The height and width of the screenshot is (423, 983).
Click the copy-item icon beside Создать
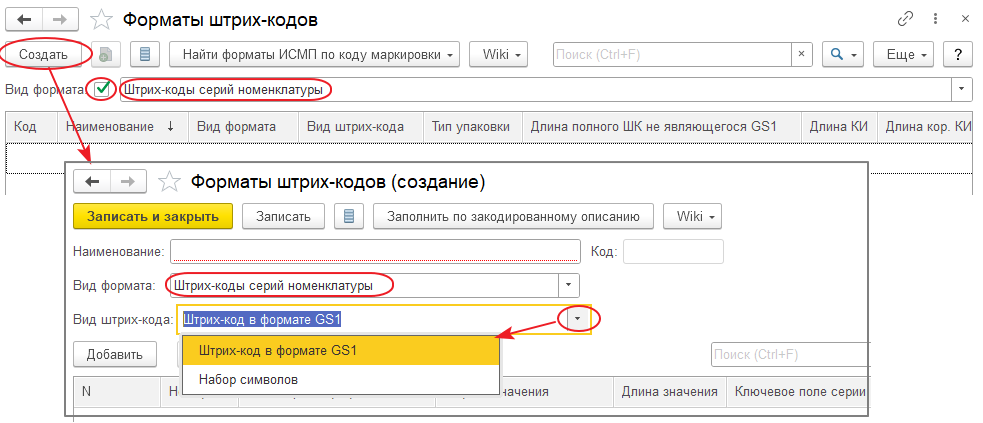click(x=108, y=54)
